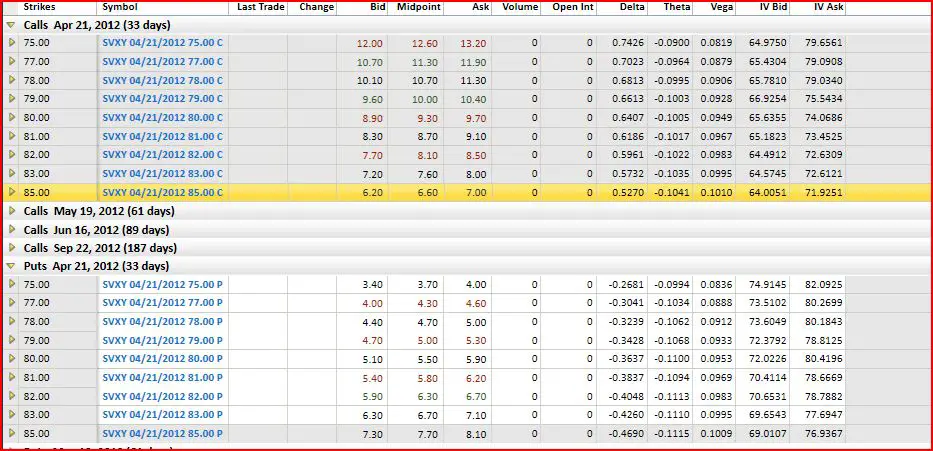The height and width of the screenshot is (451, 933).
Task: Open SVXY 04/21/2012 79.00 C symbol
Action: [162, 99]
